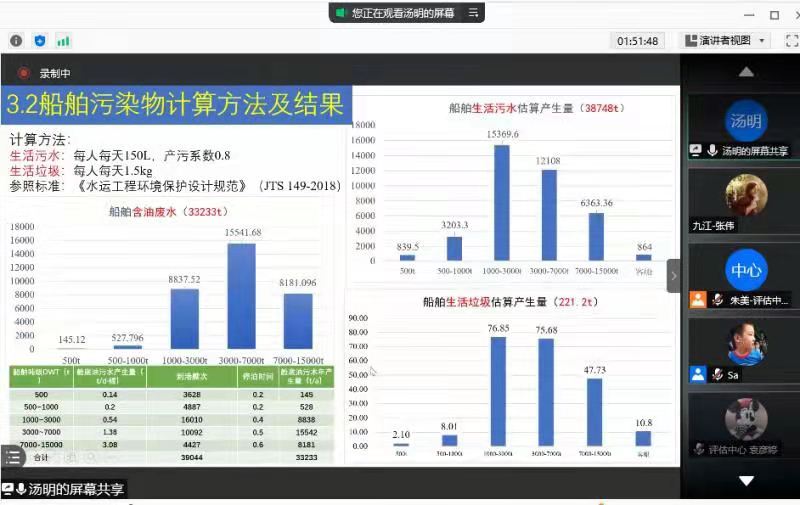The image size is (800, 505).
Task: Check the green network signal icon
Action: point(63,41)
